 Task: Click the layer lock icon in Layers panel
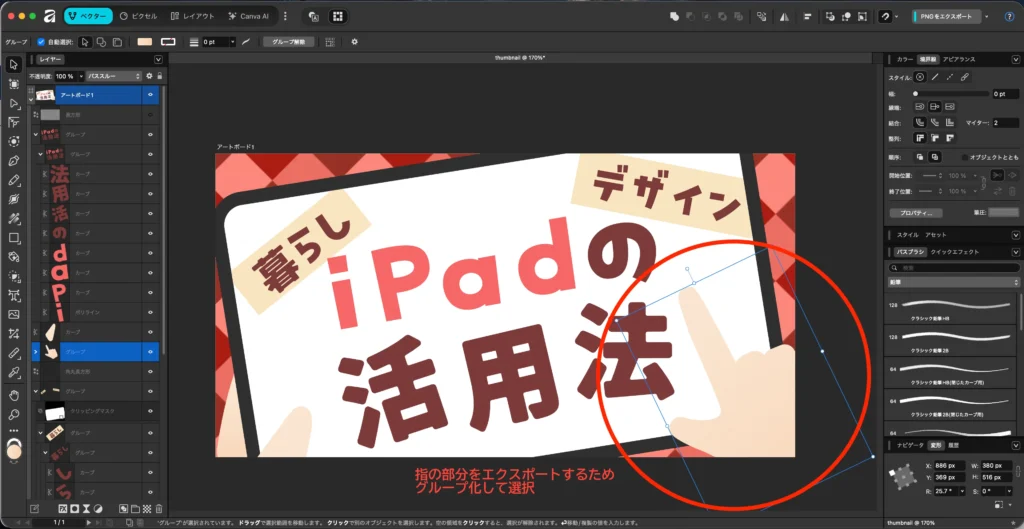159,76
